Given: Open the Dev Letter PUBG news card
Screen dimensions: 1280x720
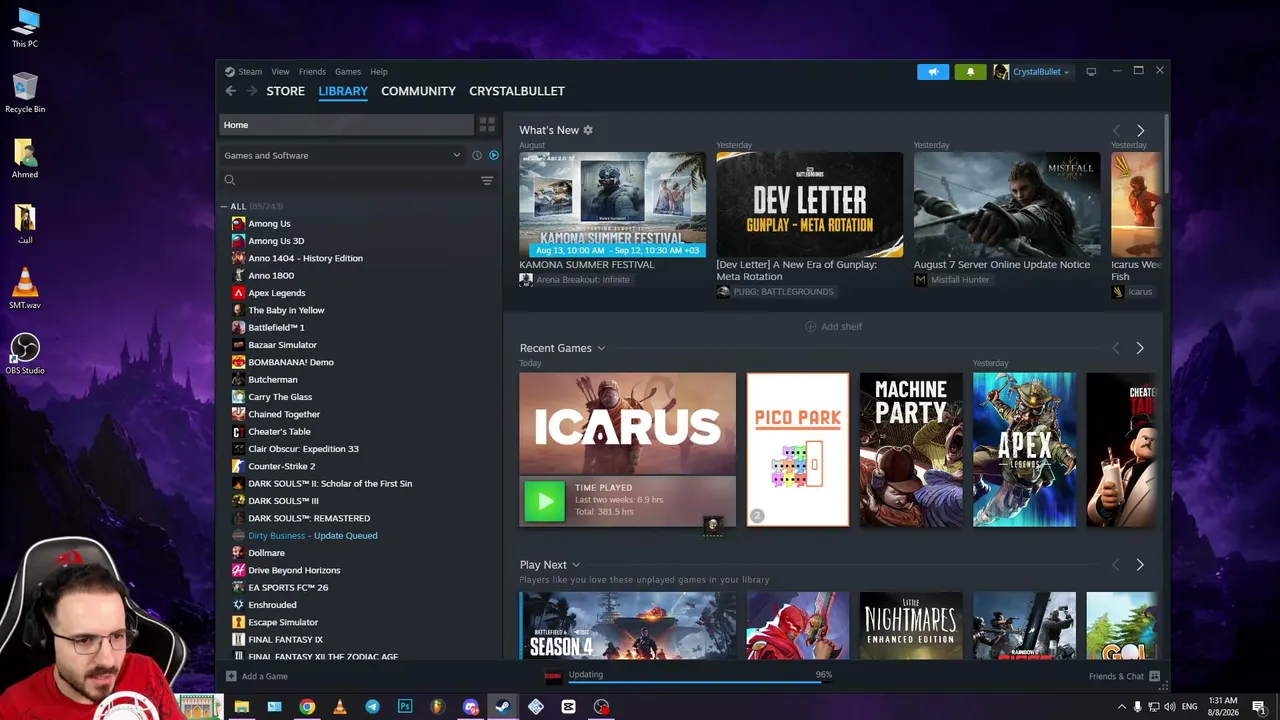Looking at the screenshot, I should click(x=810, y=205).
